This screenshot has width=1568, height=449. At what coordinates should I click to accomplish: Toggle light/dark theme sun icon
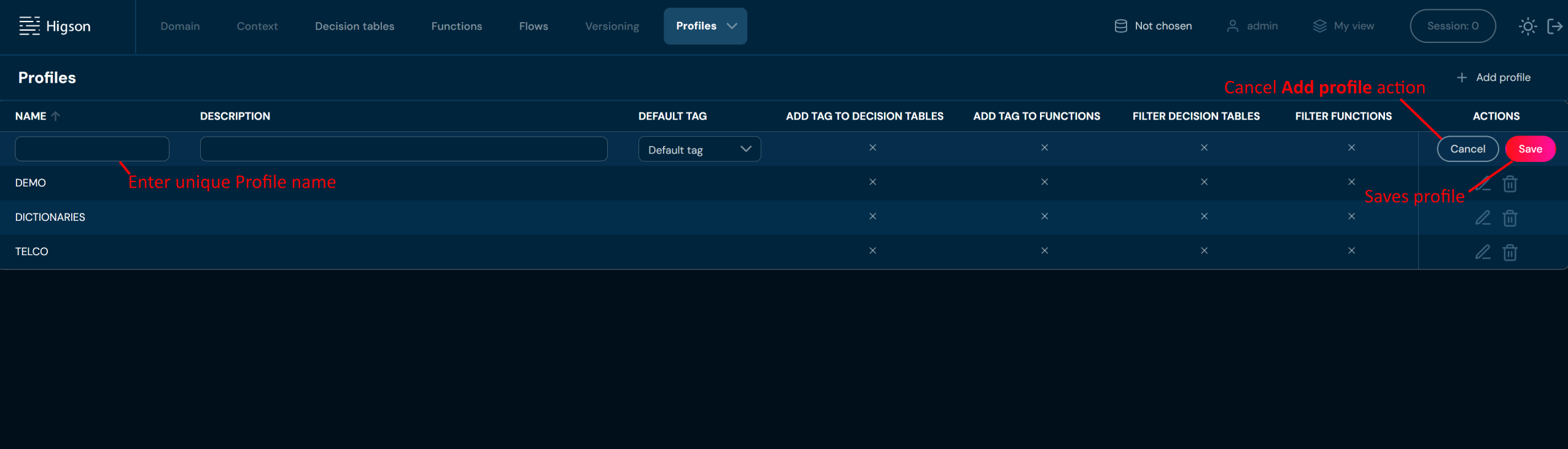pos(1527,26)
